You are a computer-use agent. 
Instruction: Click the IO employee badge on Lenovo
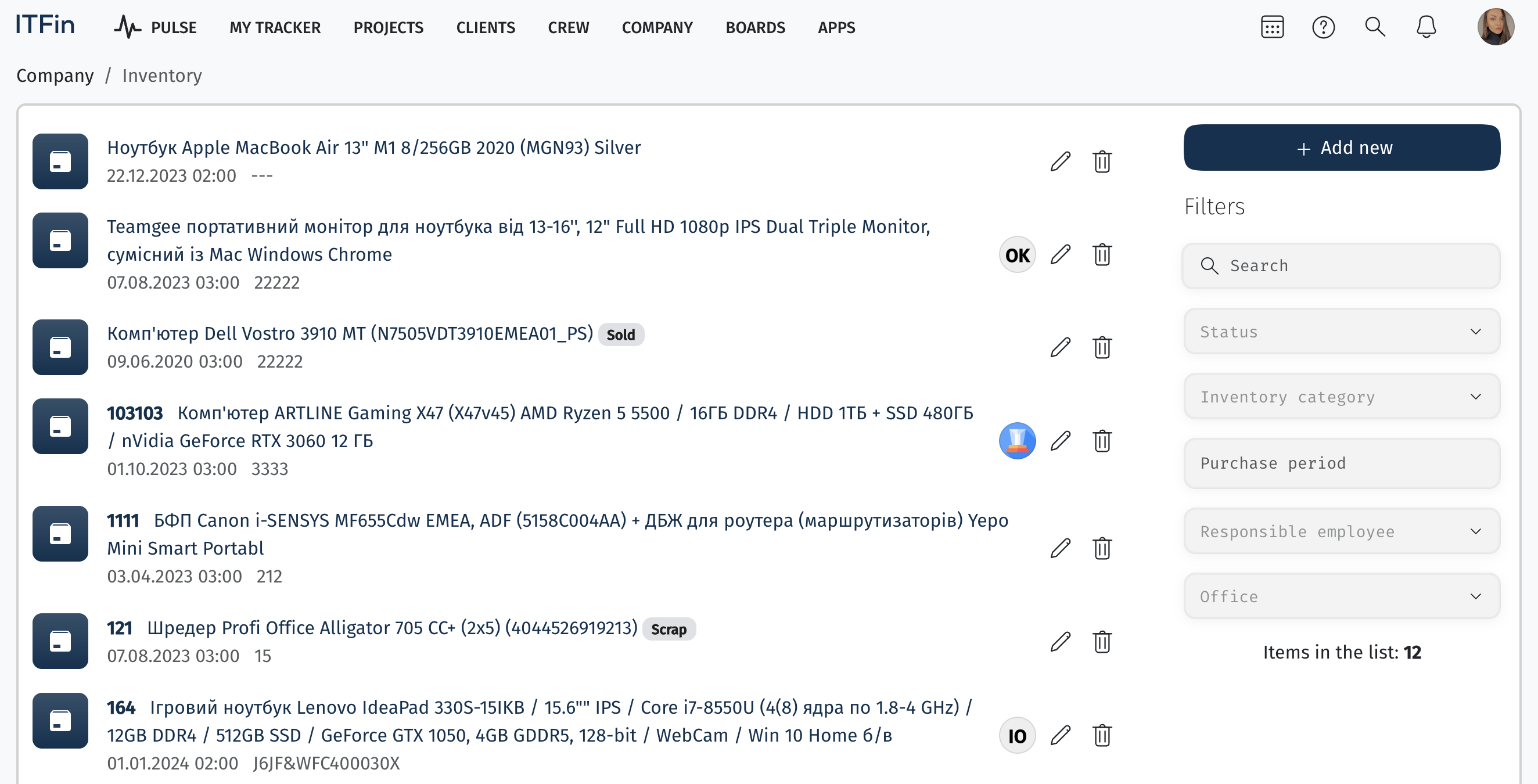point(1018,736)
